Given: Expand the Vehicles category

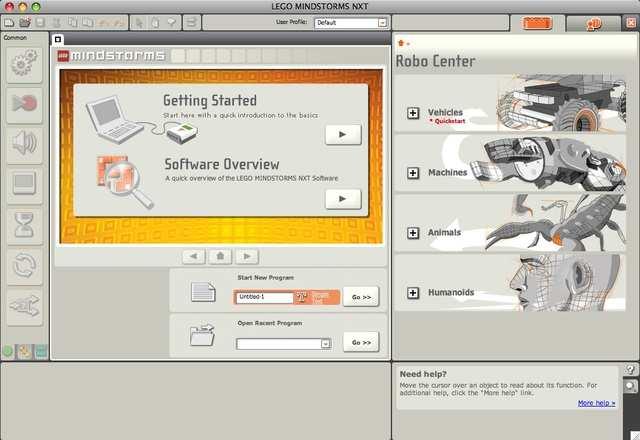Looking at the screenshot, I should [413, 113].
